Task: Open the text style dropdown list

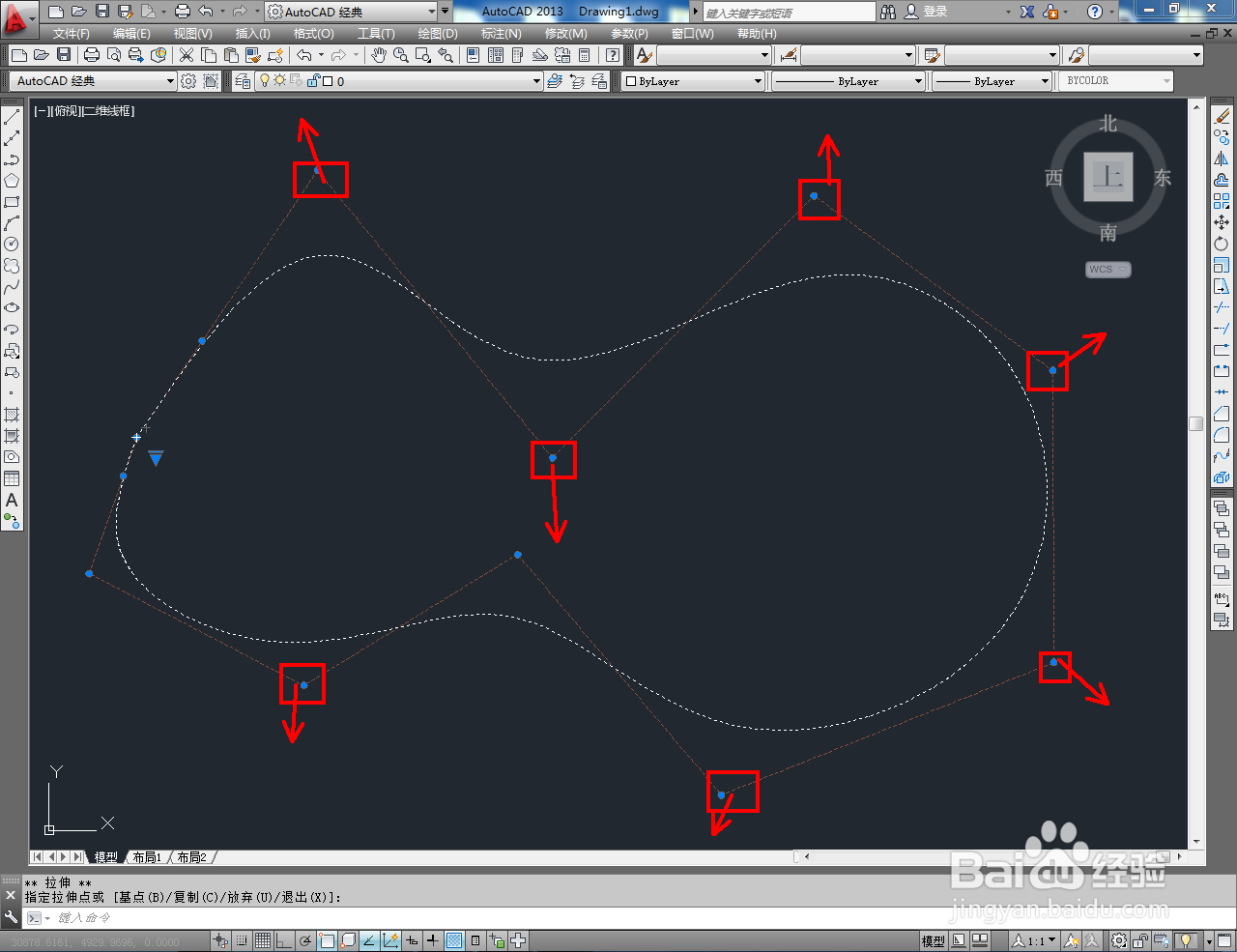Action: (714, 55)
